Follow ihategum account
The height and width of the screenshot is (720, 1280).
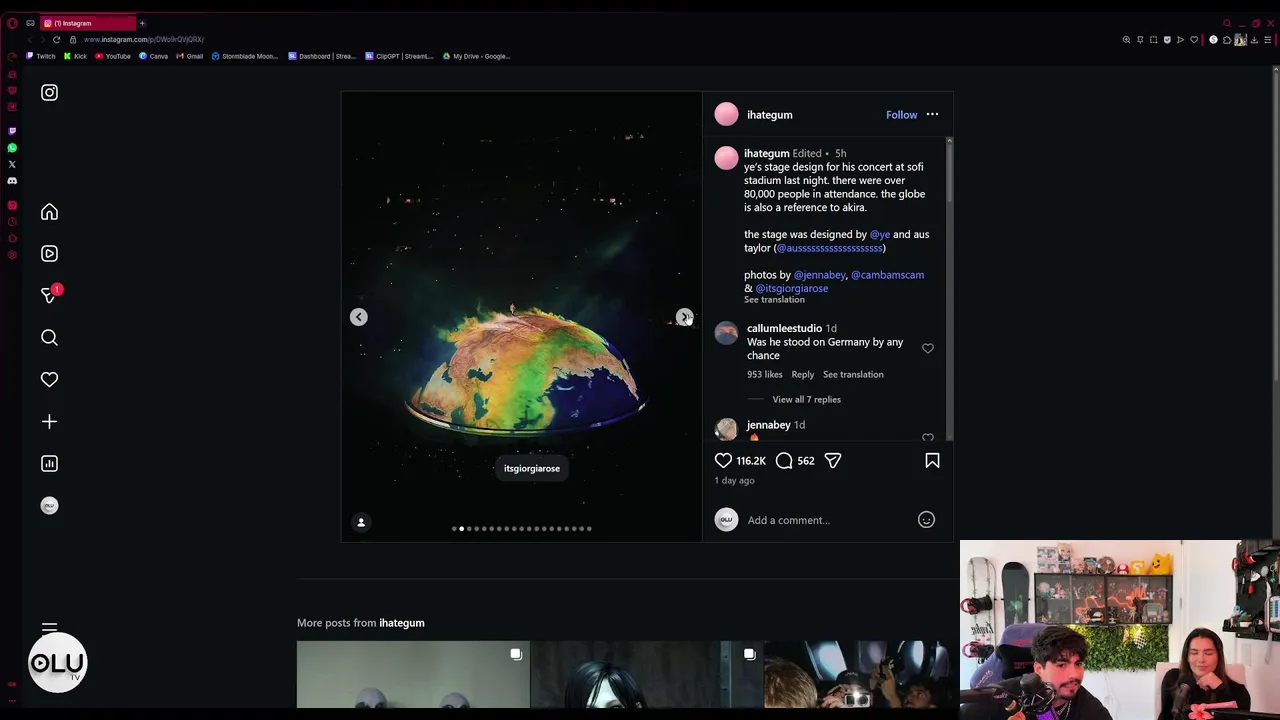[901, 115]
